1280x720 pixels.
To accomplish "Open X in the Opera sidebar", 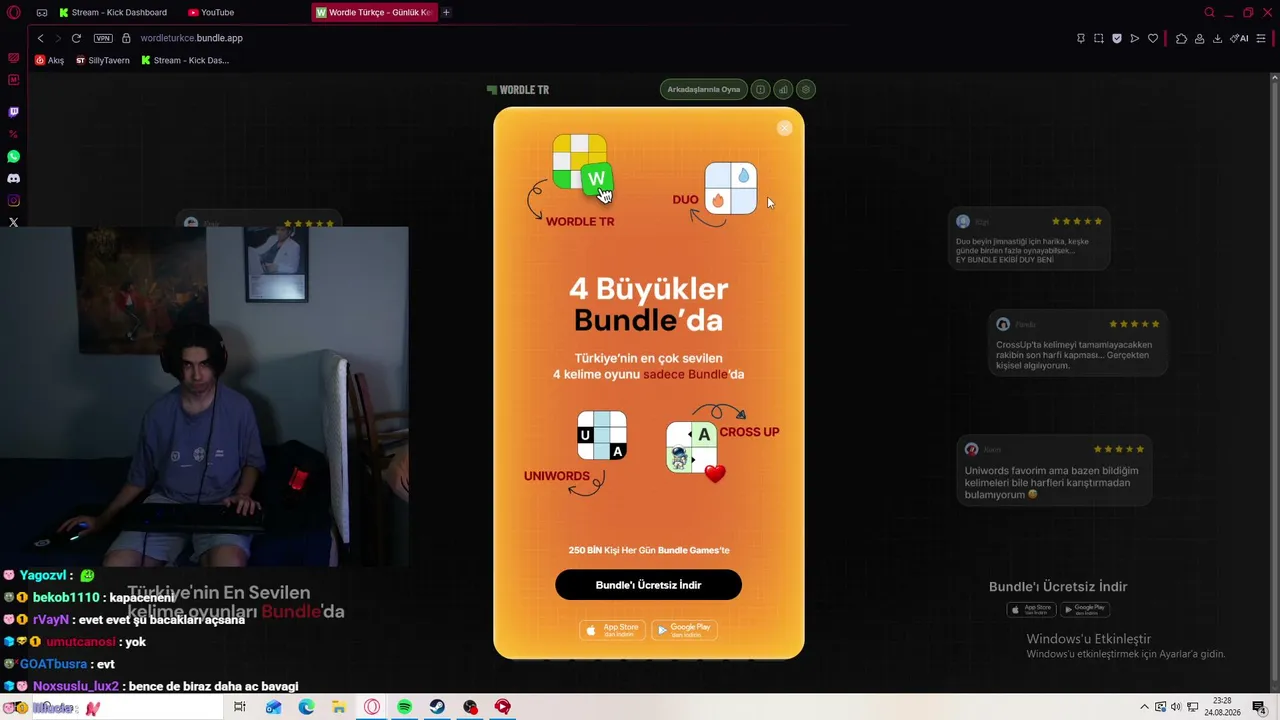I will pos(13,222).
